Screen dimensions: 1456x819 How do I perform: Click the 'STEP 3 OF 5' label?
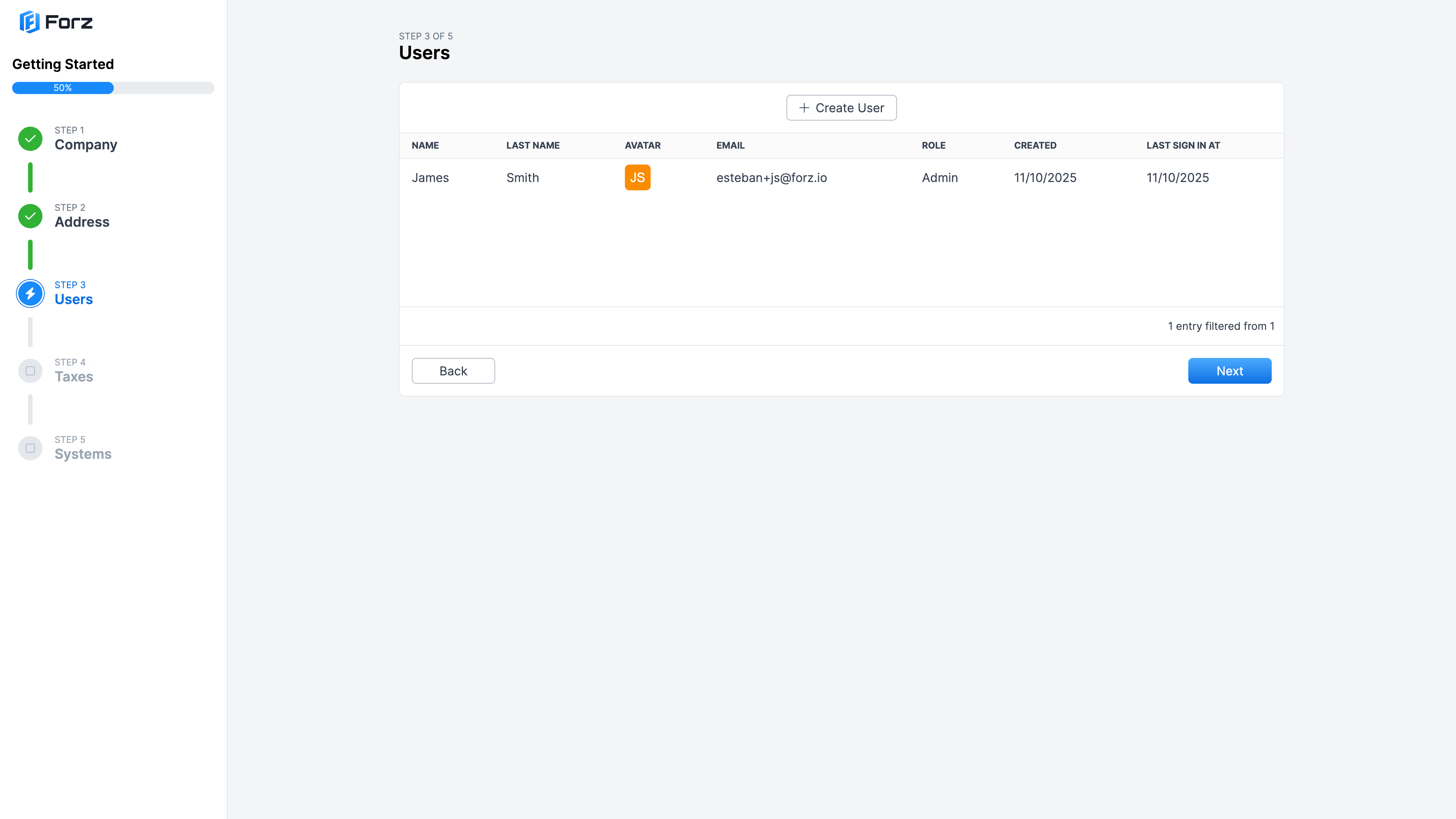point(425,36)
